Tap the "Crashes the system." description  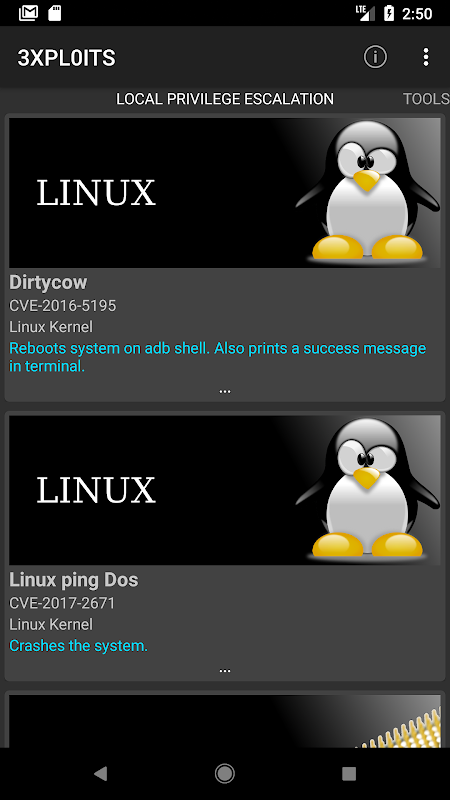click(79, 646)
